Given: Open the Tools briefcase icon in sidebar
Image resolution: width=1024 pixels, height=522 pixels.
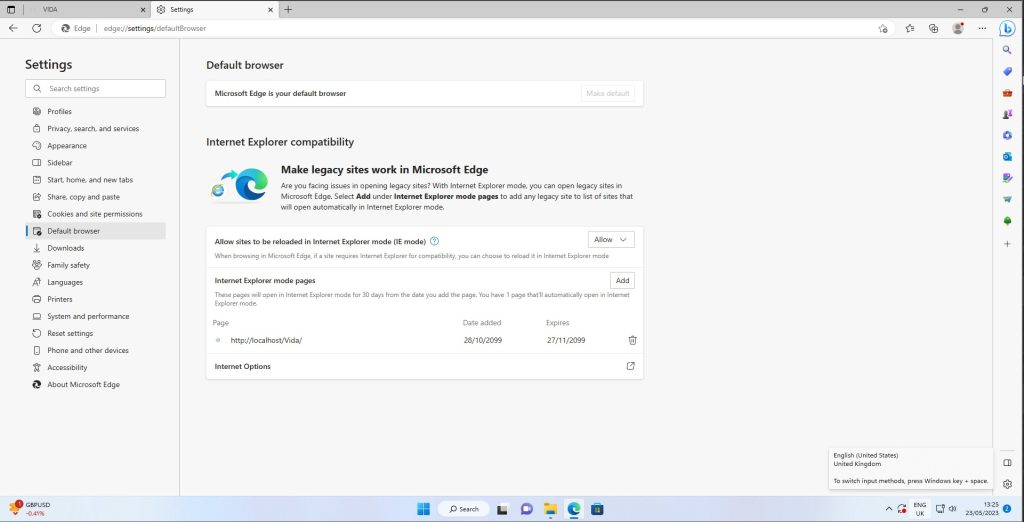Looking at the screenshot, I should click(x=1007, y=93).
